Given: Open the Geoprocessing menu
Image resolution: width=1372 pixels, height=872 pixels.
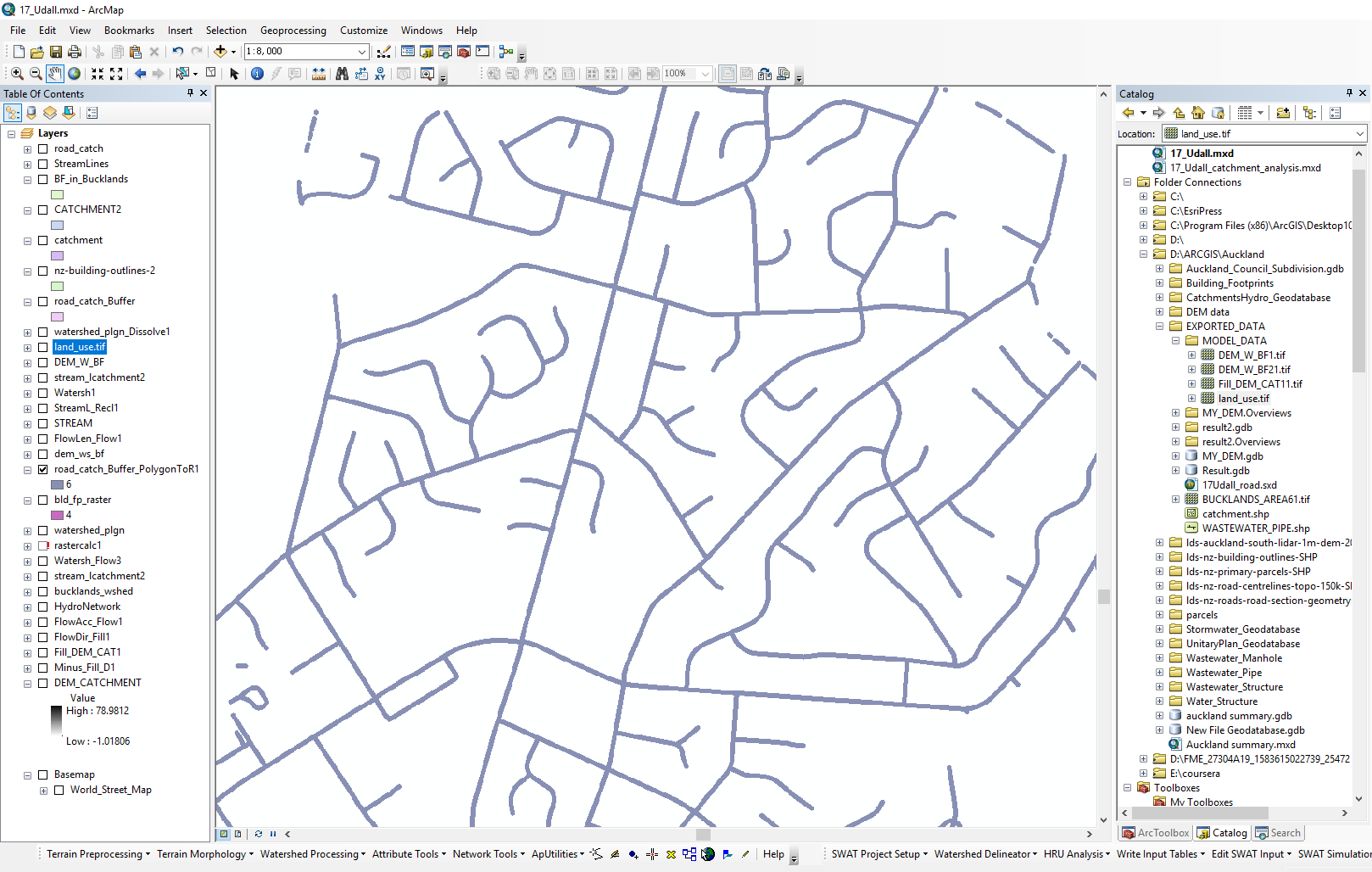Looking at the screenshot, I should click(293, 31).
